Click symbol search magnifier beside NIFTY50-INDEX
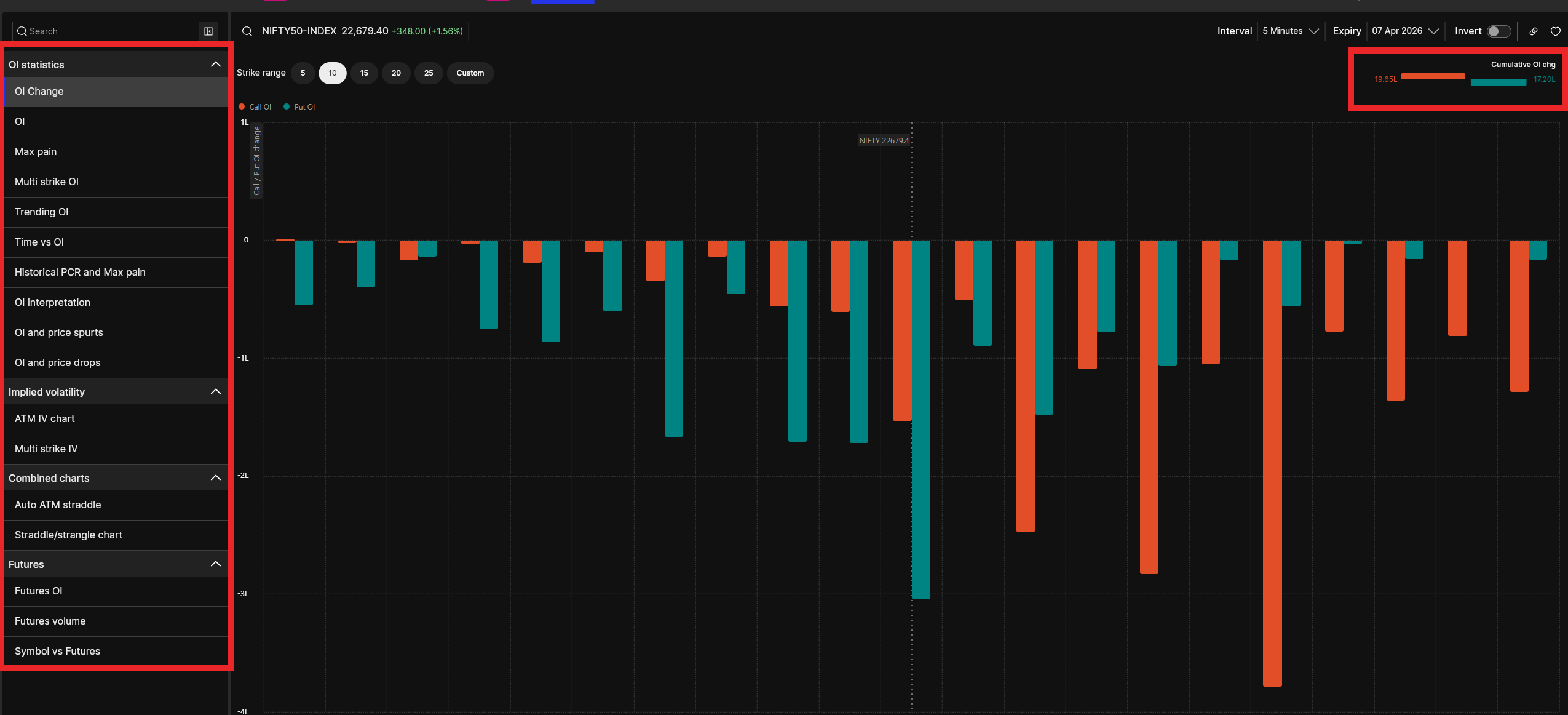This screenshot has width=1568, height=715. pos(247,31)
